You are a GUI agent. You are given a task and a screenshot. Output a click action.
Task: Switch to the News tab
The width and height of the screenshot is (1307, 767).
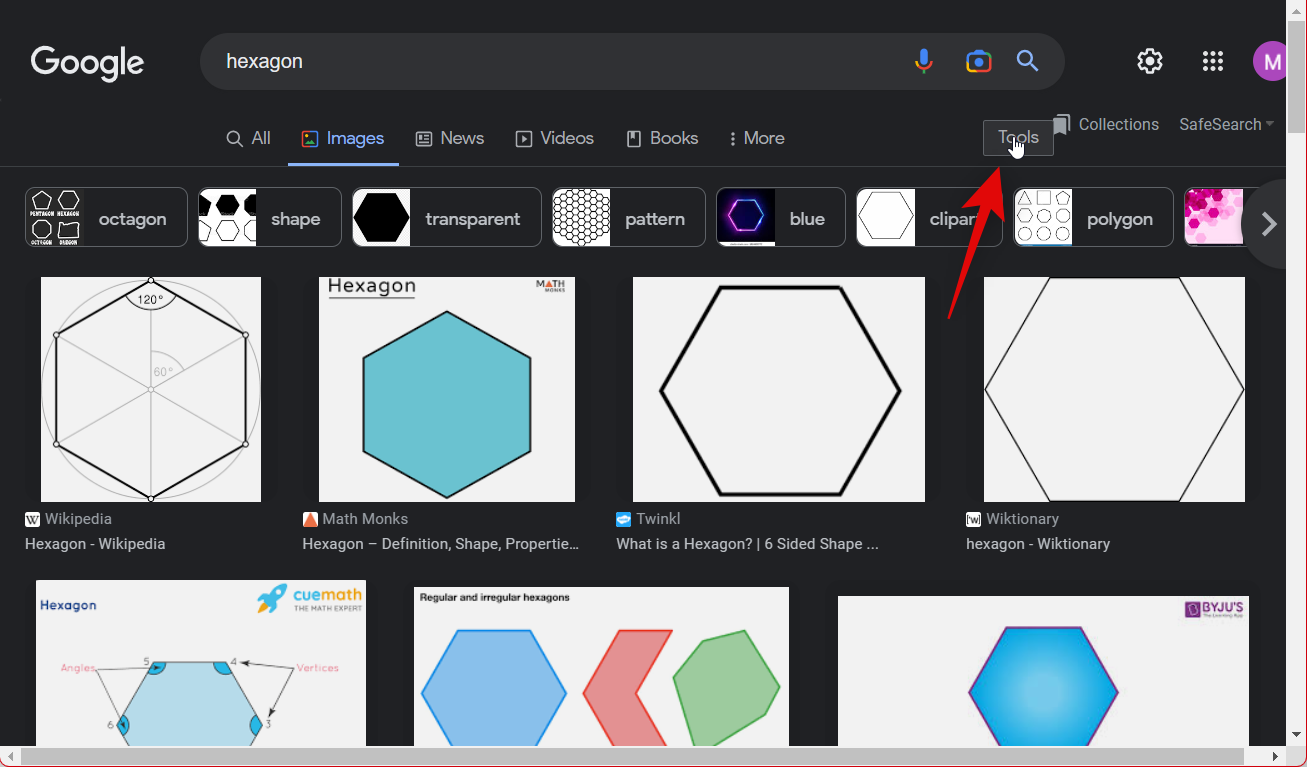point(450,138)
